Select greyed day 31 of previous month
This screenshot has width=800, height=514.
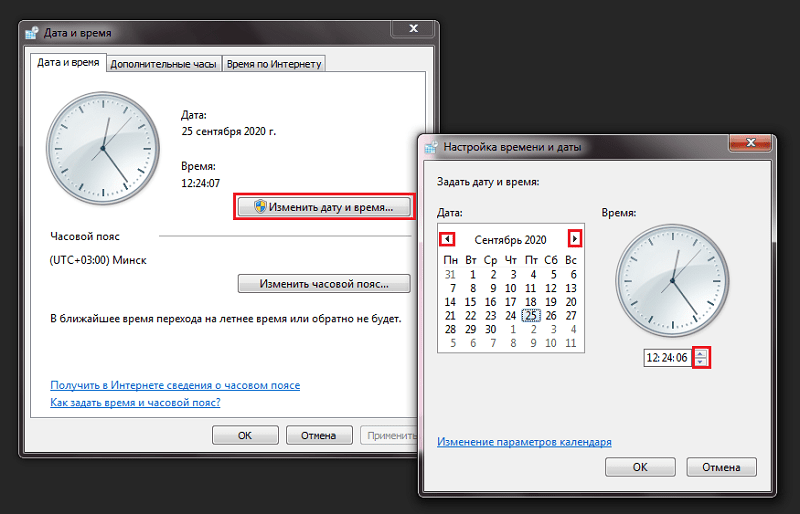[450, 275]
